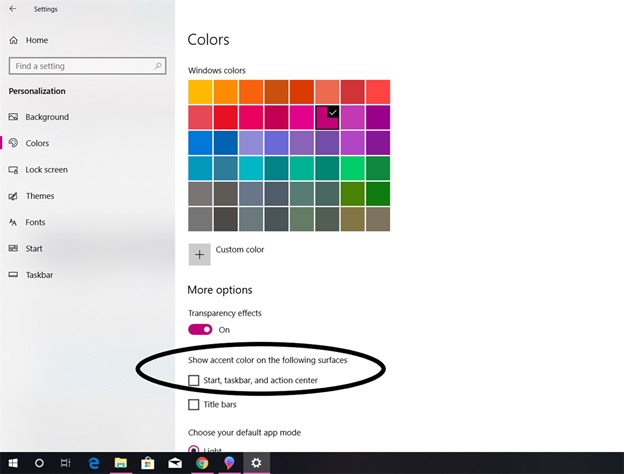
Task: Enable accent color on Title bars
Action: [193, 405]
